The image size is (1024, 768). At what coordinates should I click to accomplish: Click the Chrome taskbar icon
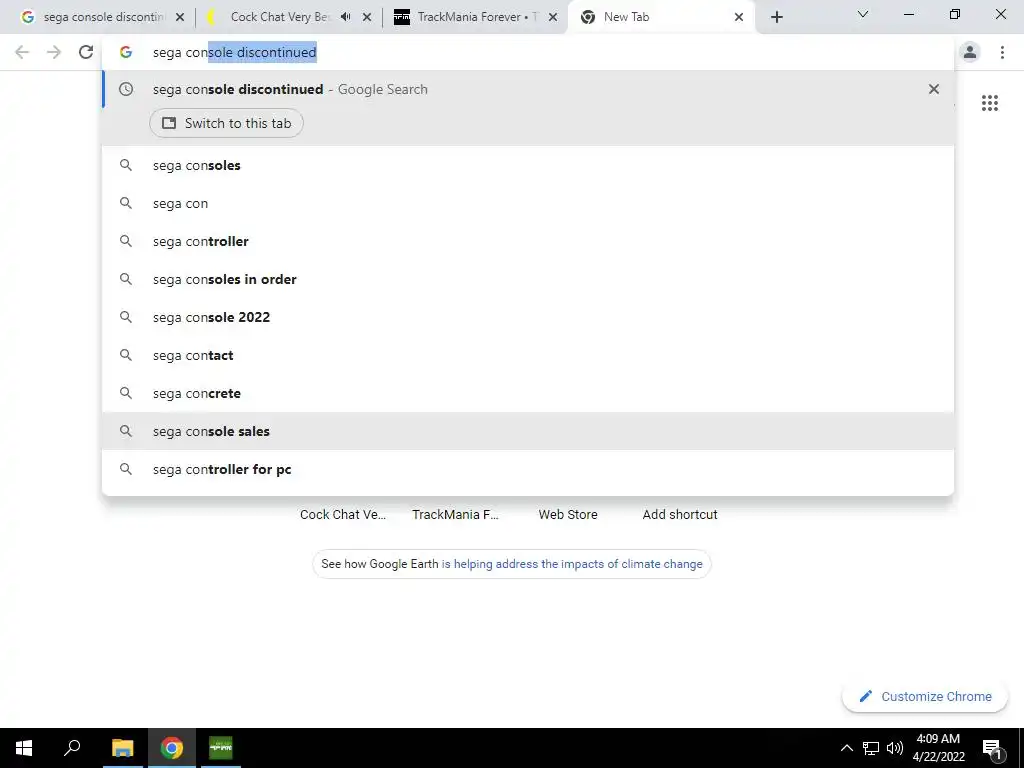[172, 748]
